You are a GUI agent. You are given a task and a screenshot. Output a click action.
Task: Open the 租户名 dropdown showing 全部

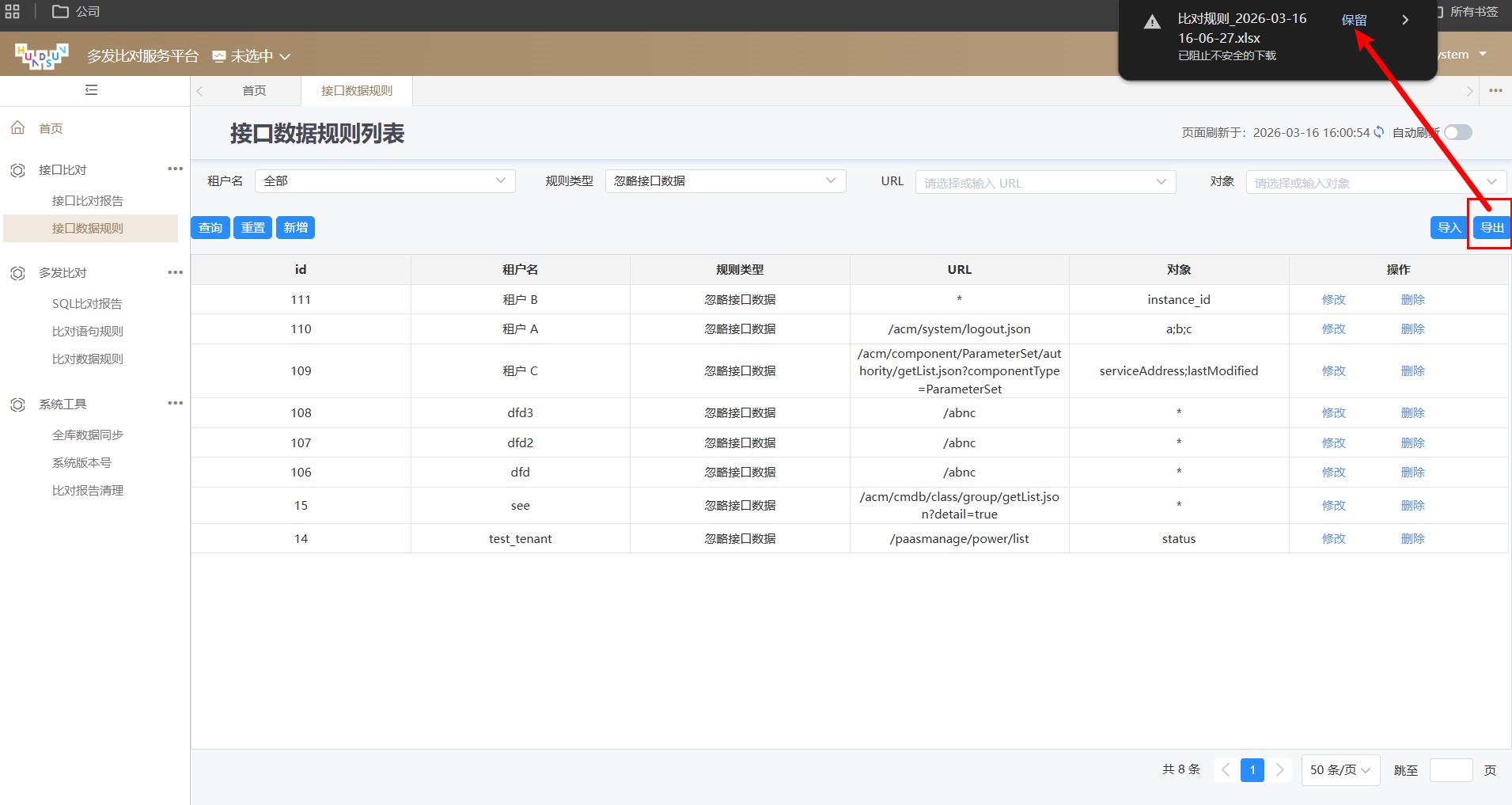point(385,181)
